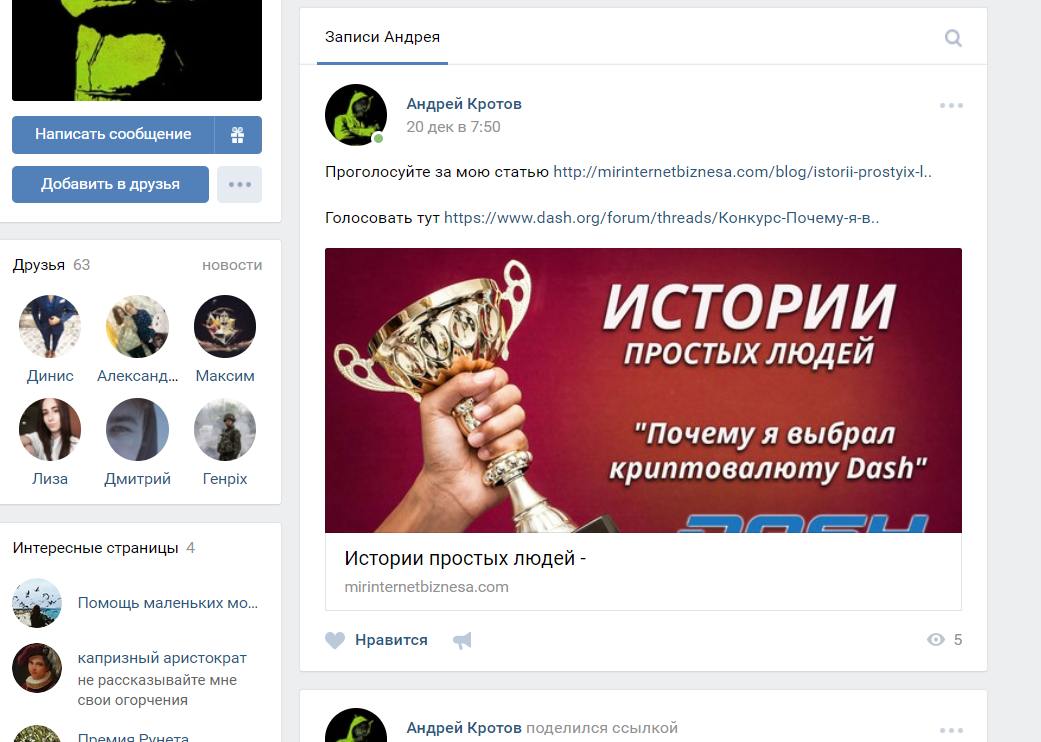Open more actions menu beside Добавить в друзья

tap(240, 185)
